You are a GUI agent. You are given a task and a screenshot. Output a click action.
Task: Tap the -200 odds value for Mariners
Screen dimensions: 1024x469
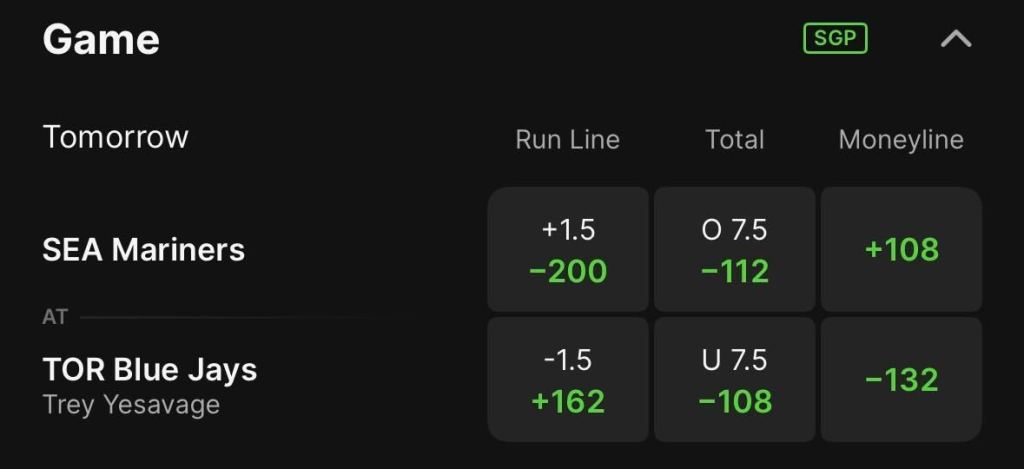568,272
